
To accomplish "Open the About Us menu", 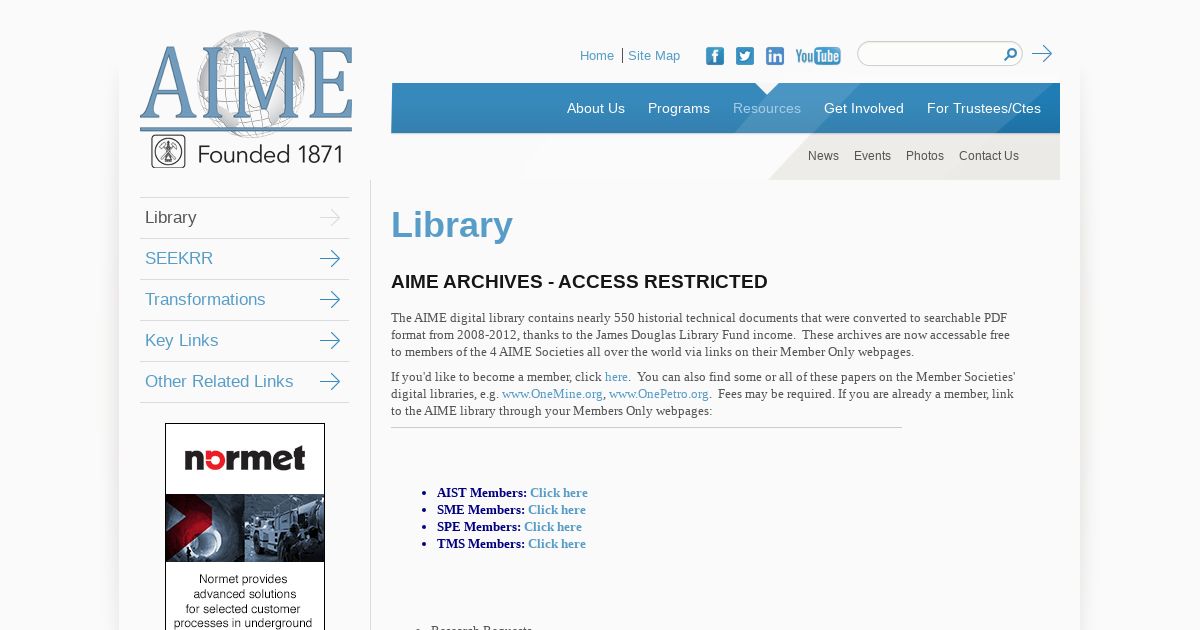I will pos(596,108).
